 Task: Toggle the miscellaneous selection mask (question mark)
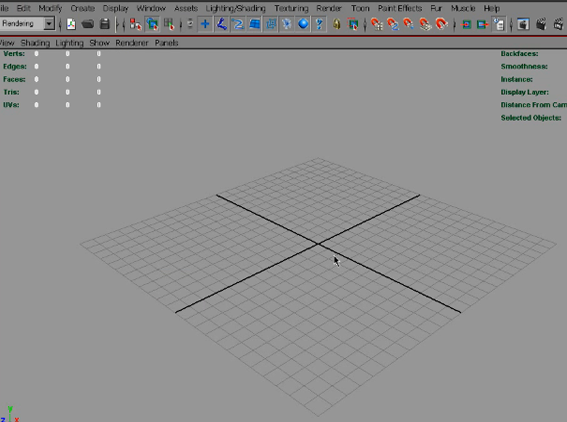319,24
